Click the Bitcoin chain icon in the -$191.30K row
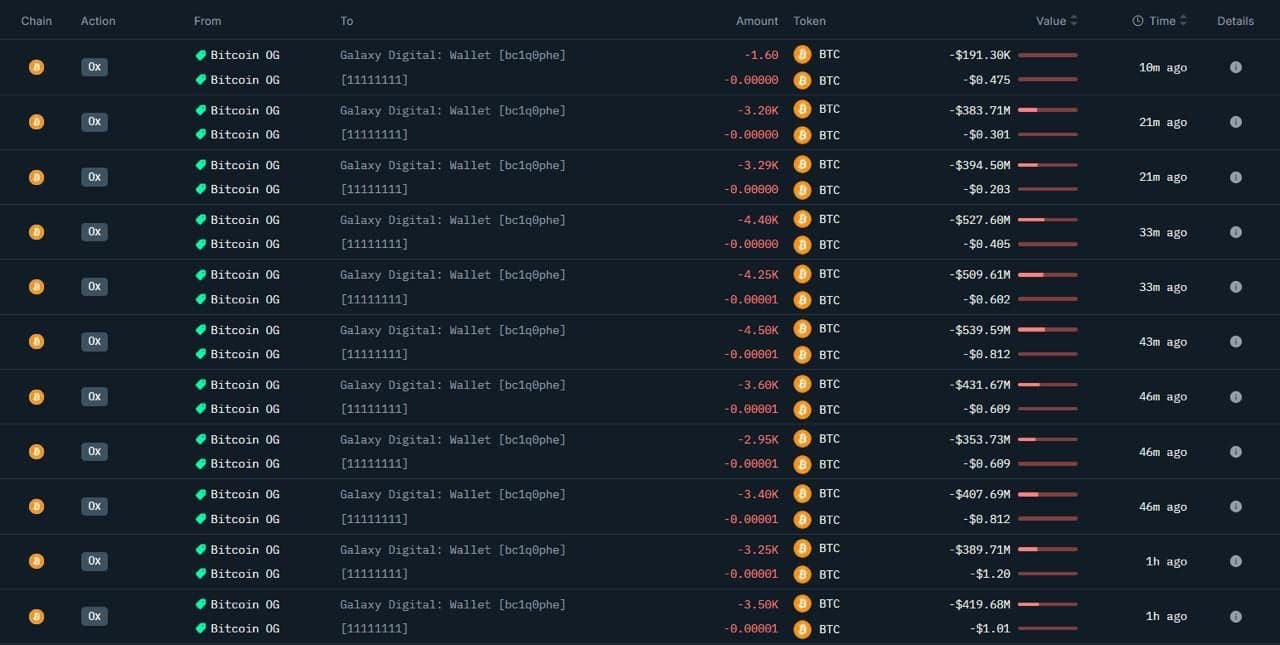This screenshot has height=645, width=1280. pos(36,67)
